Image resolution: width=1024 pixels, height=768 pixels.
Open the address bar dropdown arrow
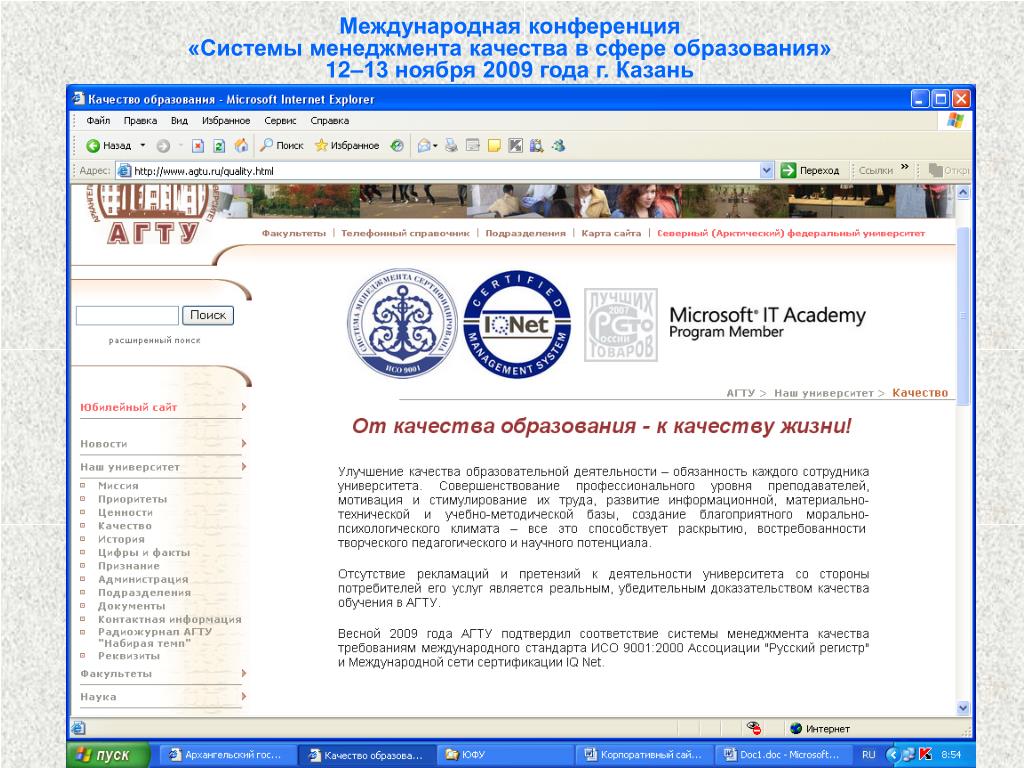click(767, 171)
